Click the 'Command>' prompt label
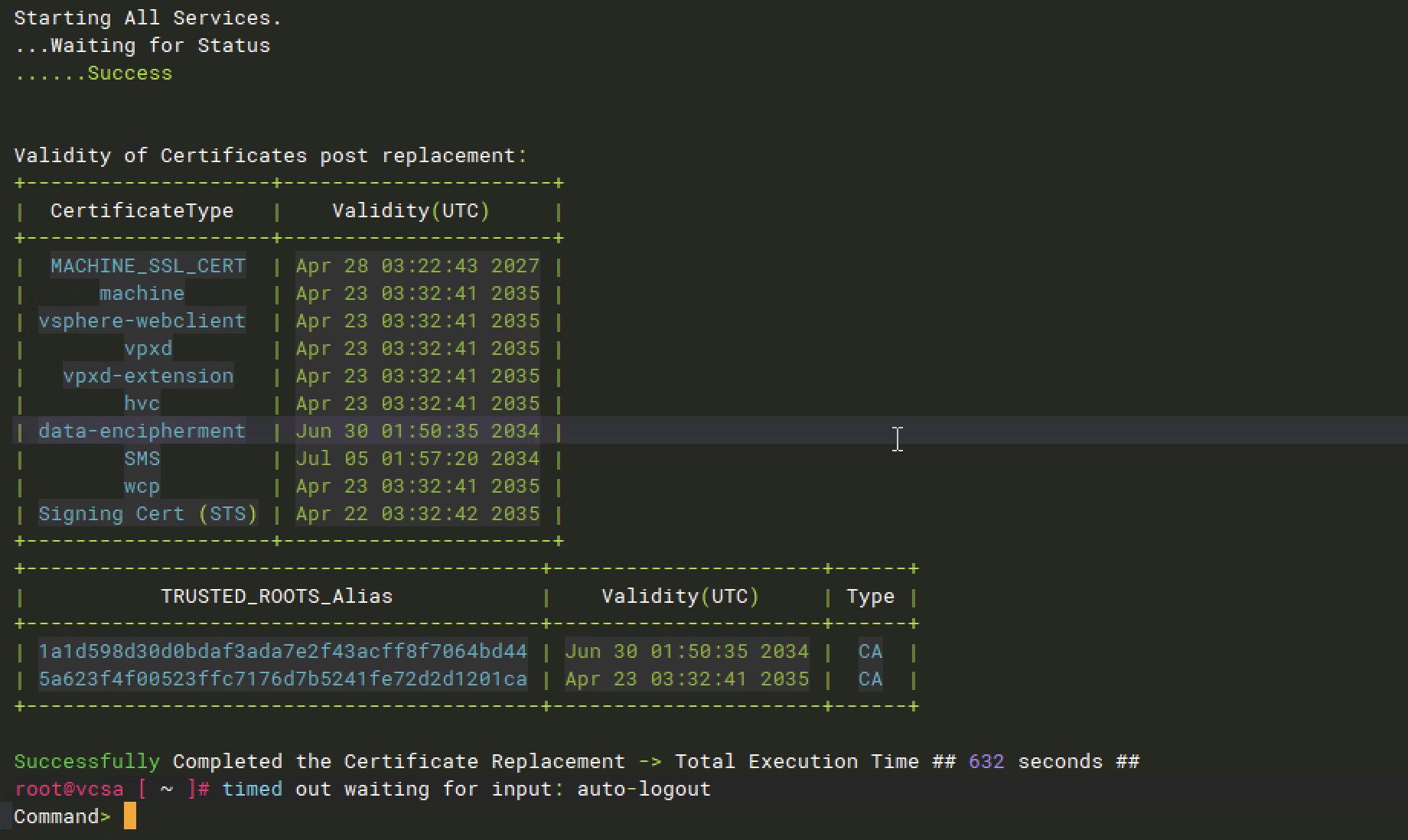The height and width of the screenshot is (840, 1408). click(x=63, y=816)
